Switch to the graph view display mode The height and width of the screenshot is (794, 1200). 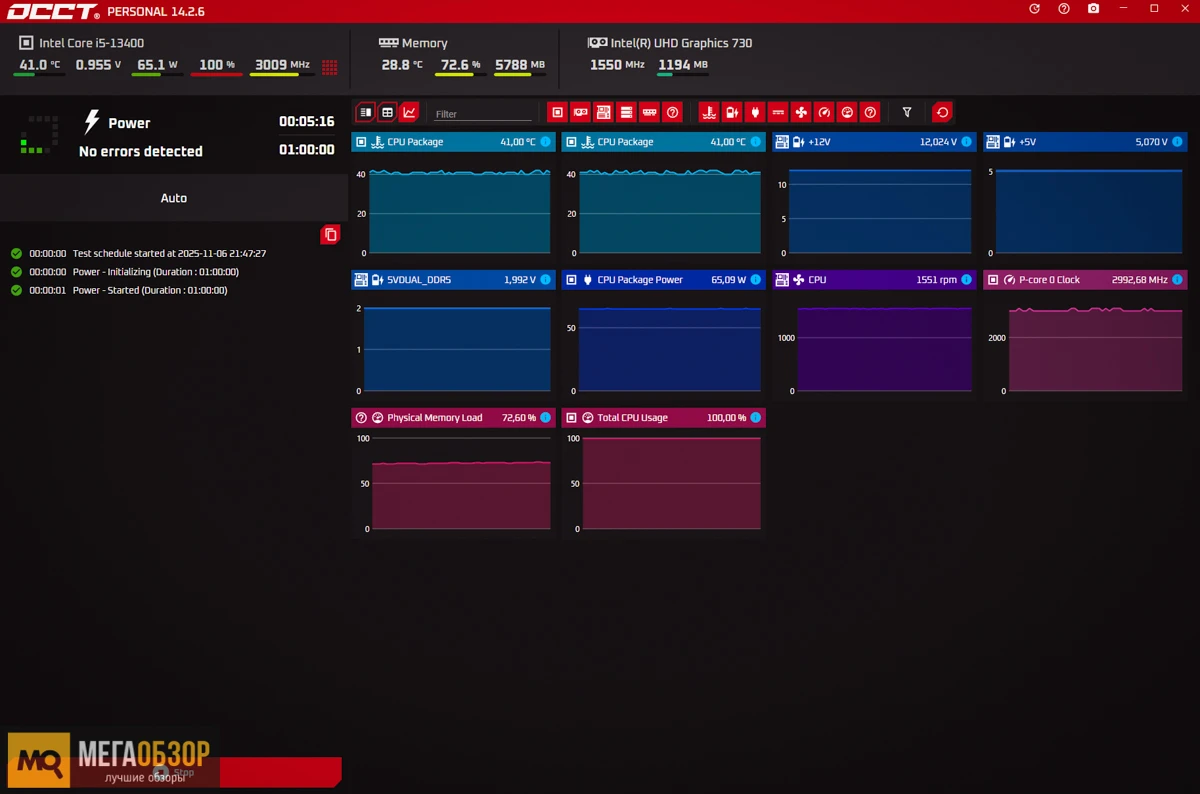[x=409, y=112]
